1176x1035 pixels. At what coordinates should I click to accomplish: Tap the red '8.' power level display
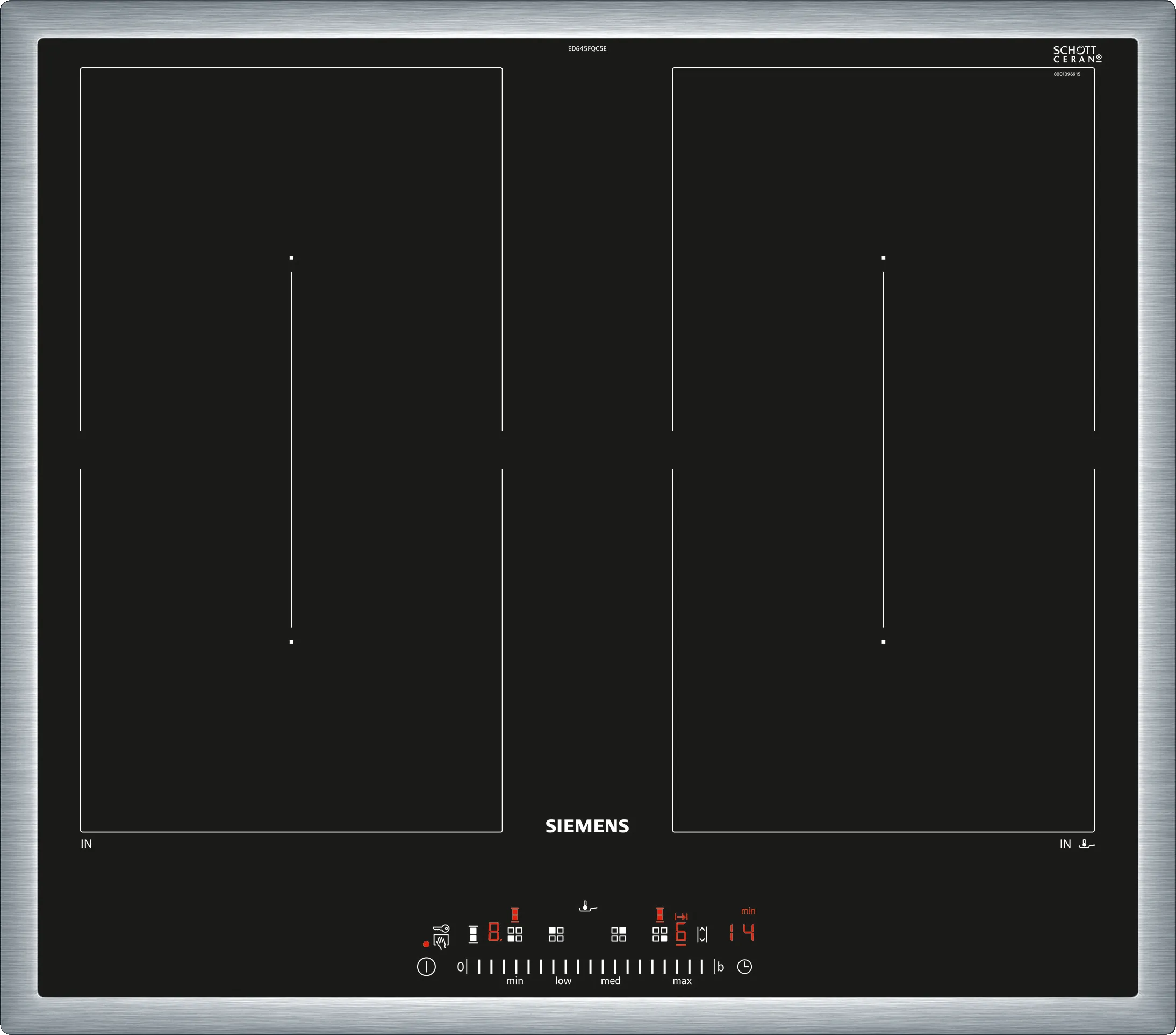[495, 931]
